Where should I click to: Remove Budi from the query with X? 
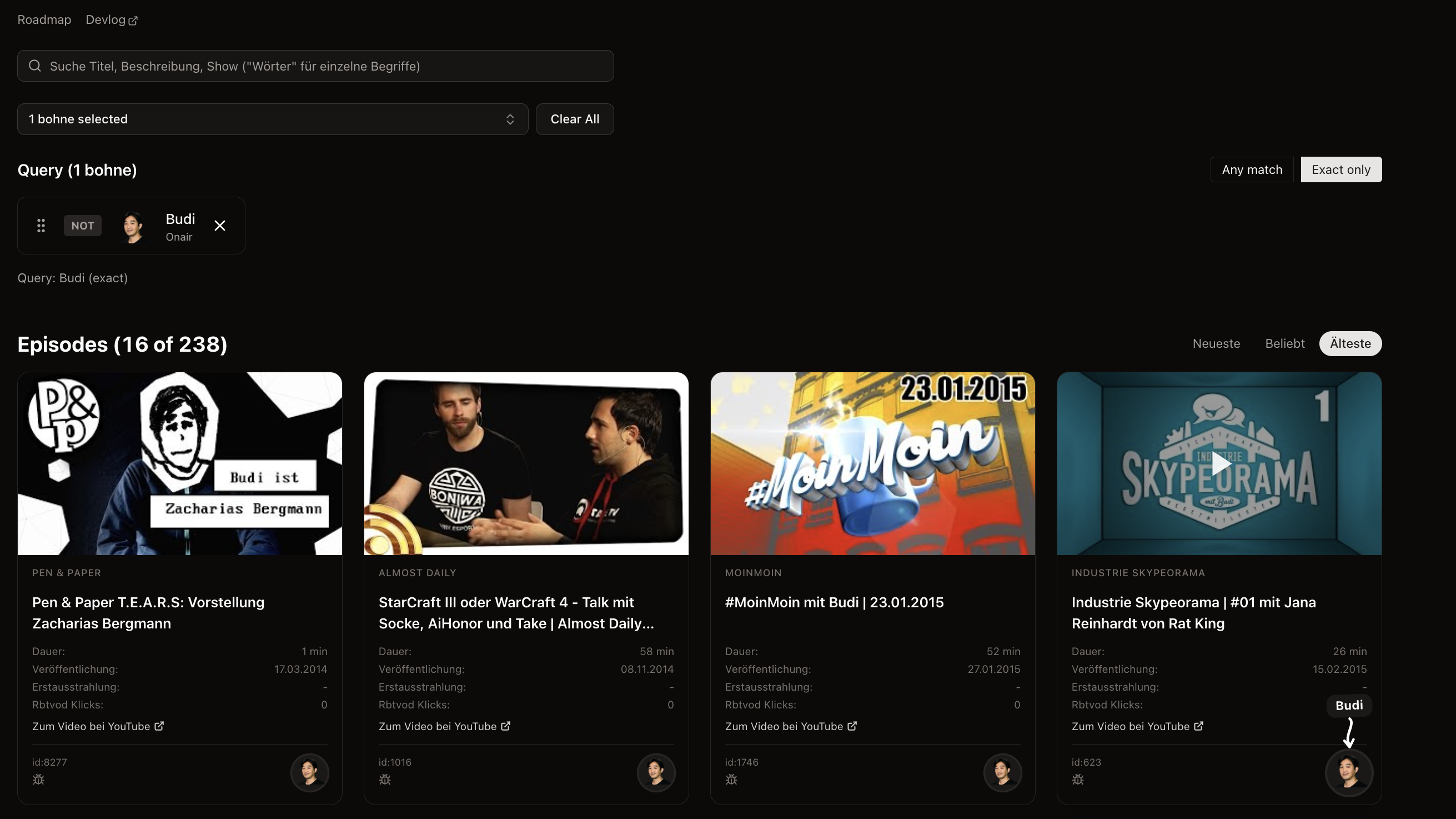point(220,226)
